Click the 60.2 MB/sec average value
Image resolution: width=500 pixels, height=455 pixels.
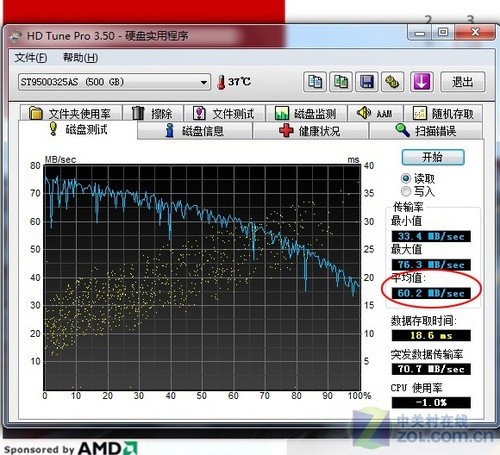[431, 293]
